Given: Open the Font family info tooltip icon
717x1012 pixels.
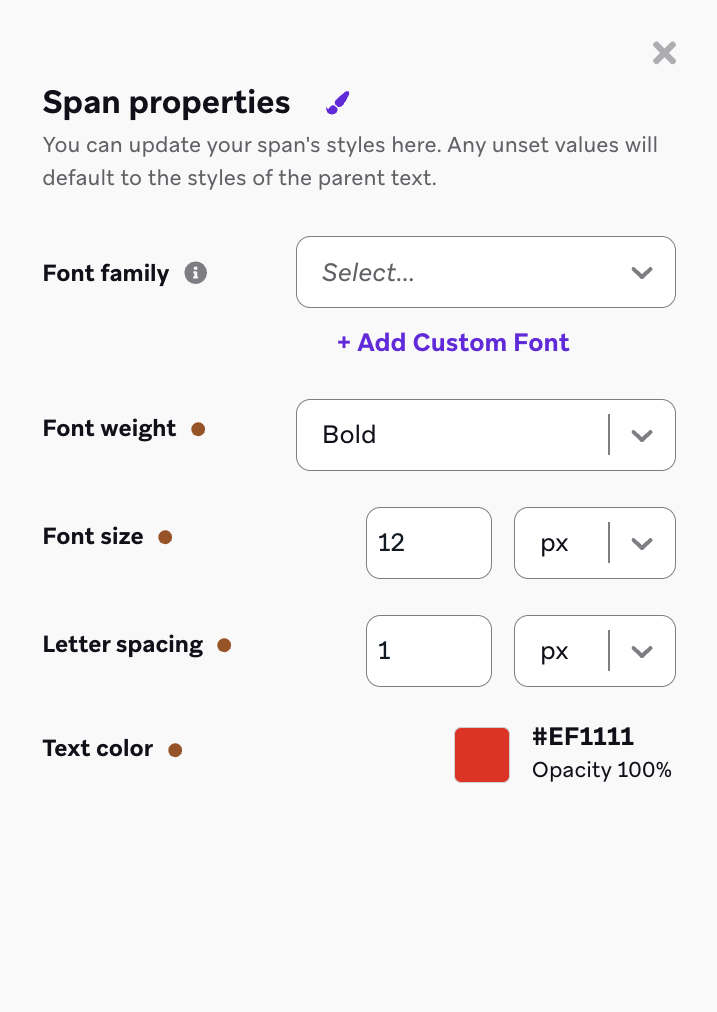Looking at the screenshot, I should tap(197, 272).
